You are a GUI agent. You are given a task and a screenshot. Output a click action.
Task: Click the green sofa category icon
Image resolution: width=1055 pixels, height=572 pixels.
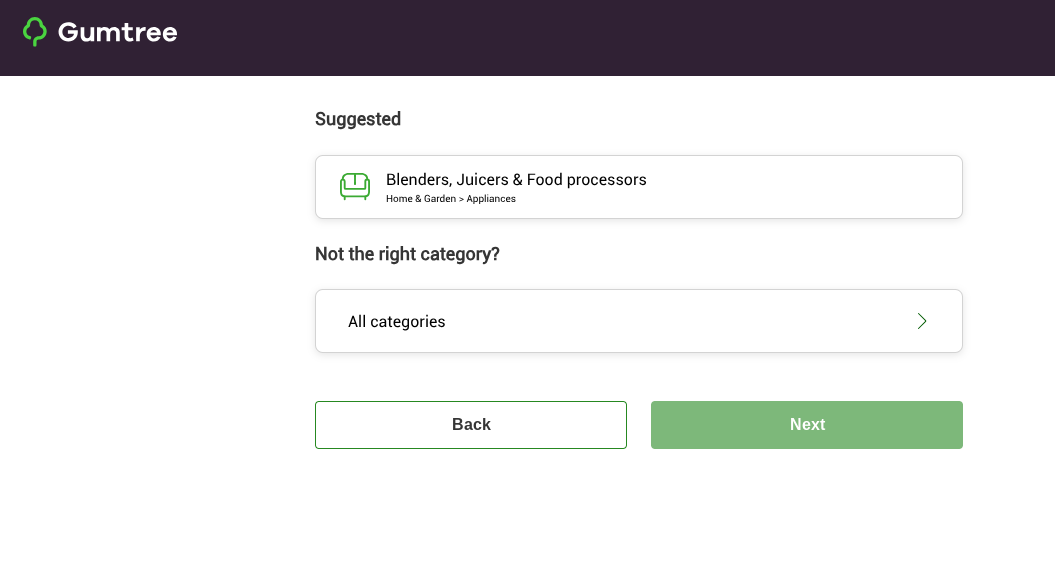pos(355,186)
